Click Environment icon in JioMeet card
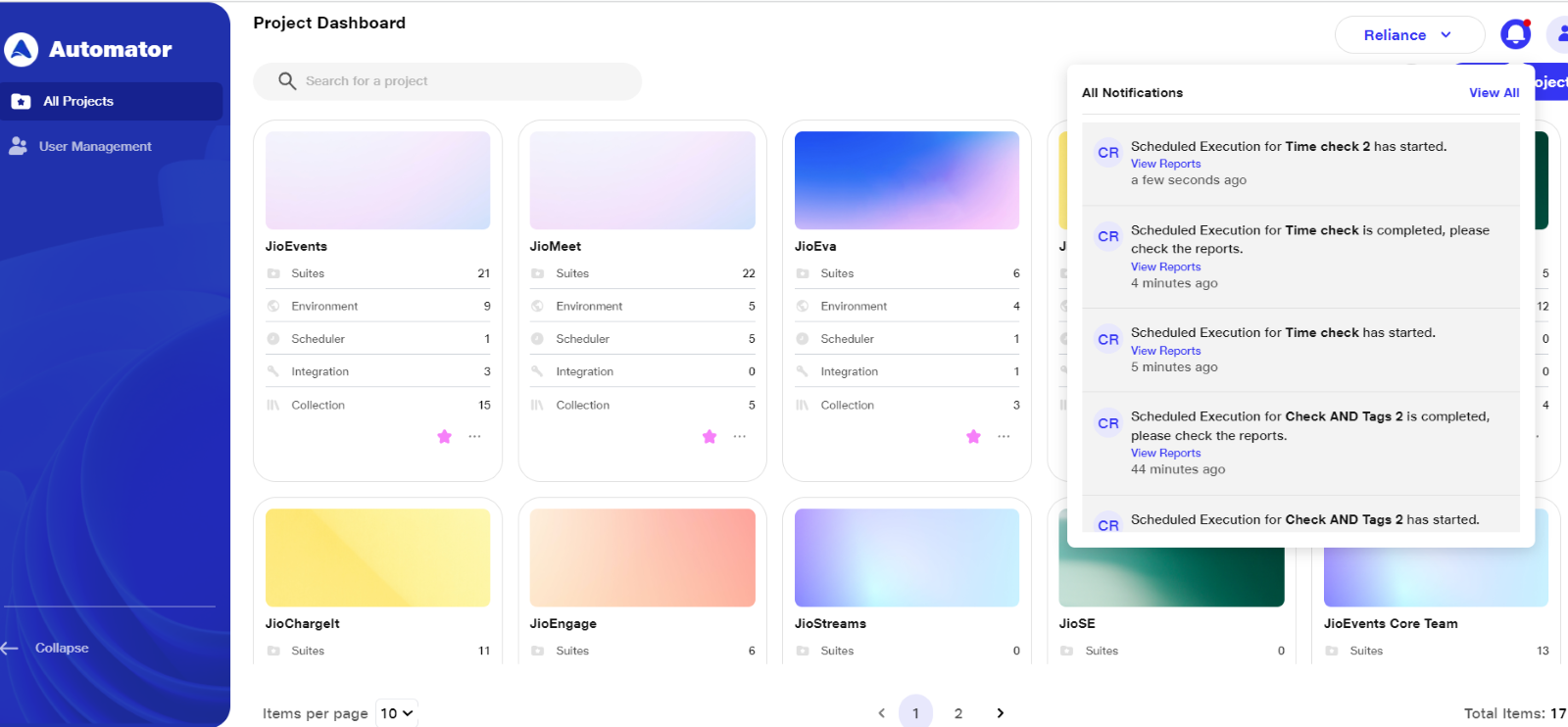 (538, 306)
